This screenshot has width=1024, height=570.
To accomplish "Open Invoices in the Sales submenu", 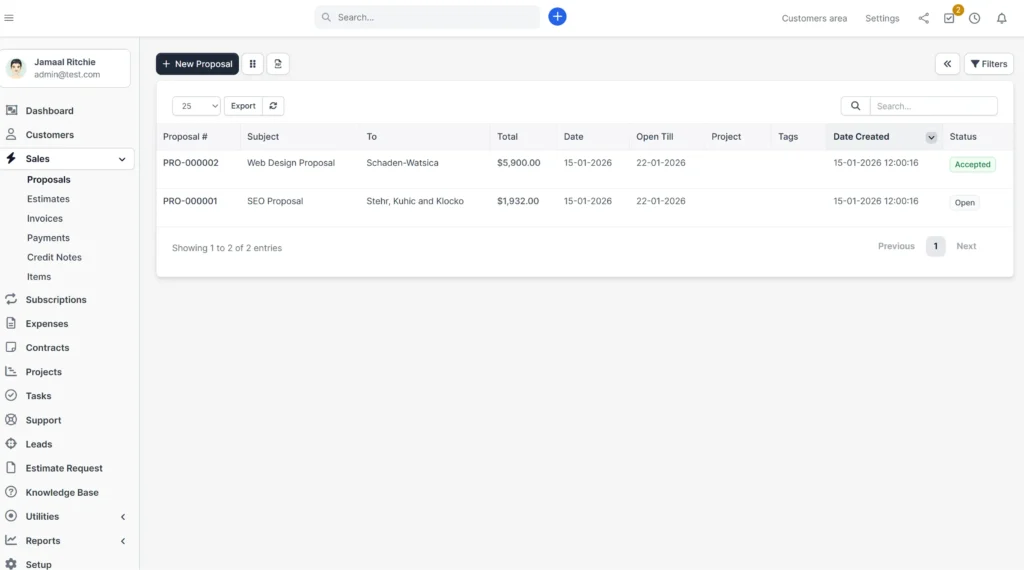I will [x=45, y=219].
